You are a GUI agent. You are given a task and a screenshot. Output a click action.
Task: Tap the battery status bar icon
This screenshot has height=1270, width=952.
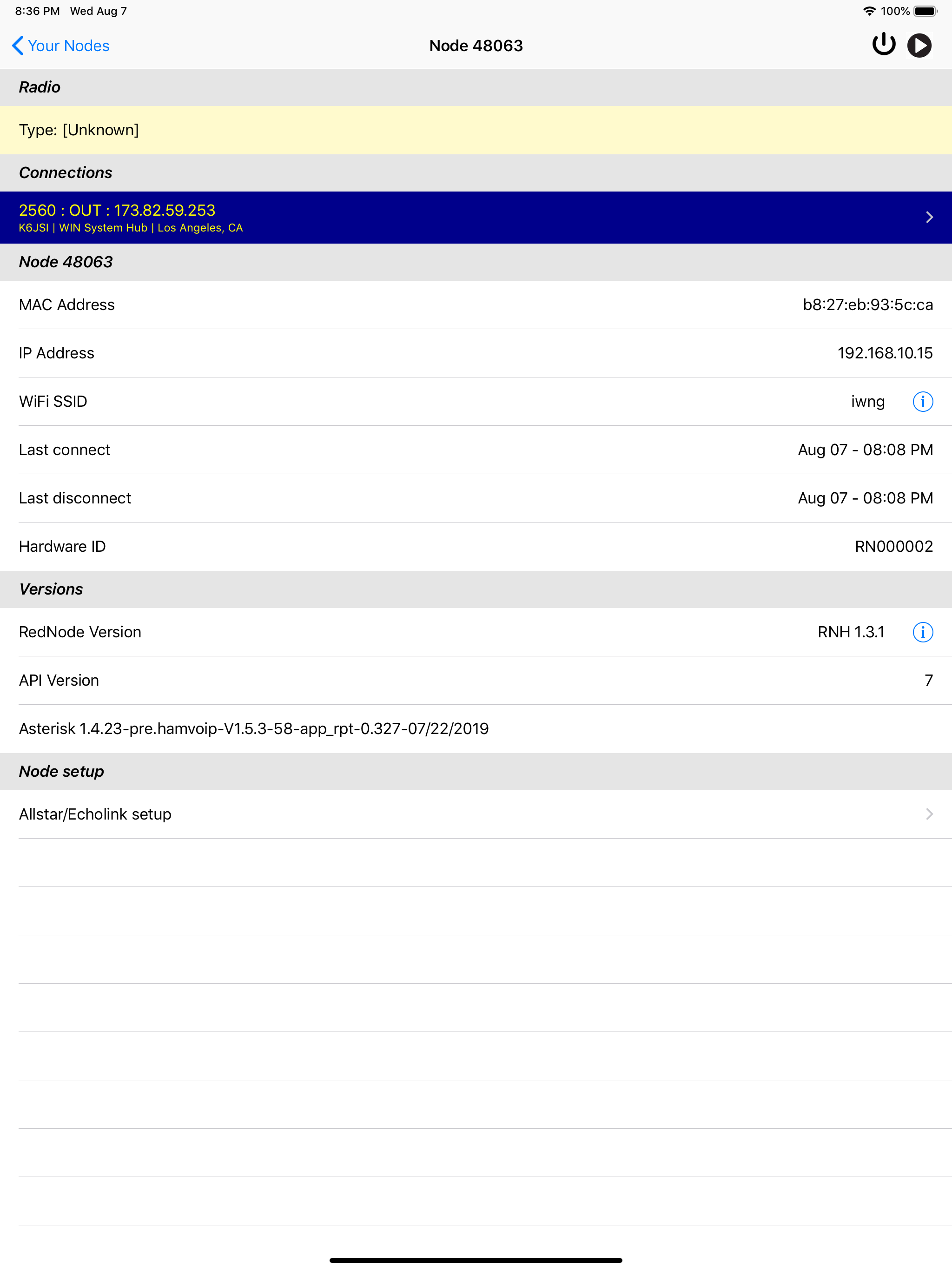point(926,11)
